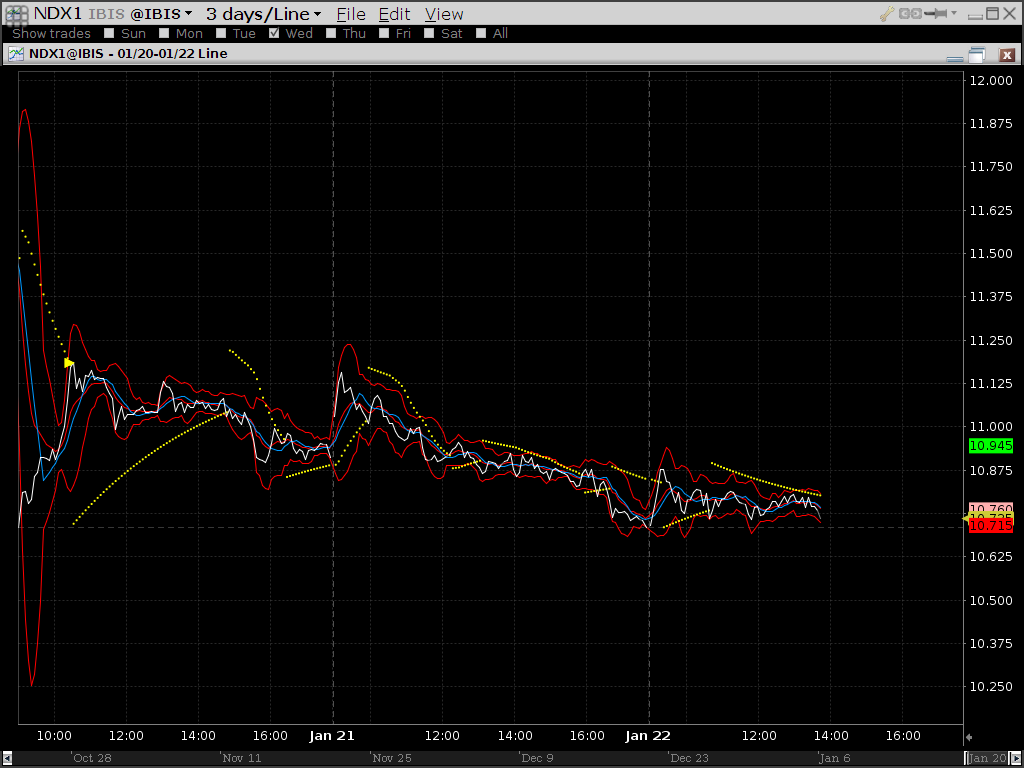The image size is (1024, 768).
Task: Enable the All show trades checkbox
Action: pyautogui.click(x=481, y=33)
